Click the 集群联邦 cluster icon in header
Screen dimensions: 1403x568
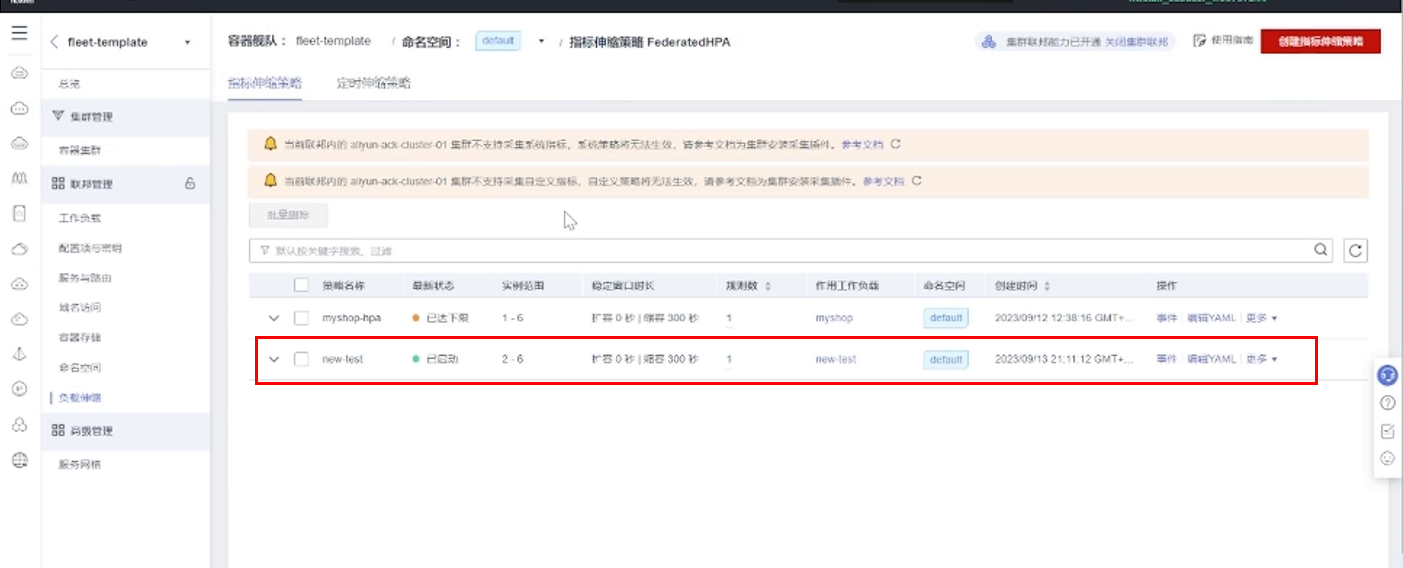[988, 41]
